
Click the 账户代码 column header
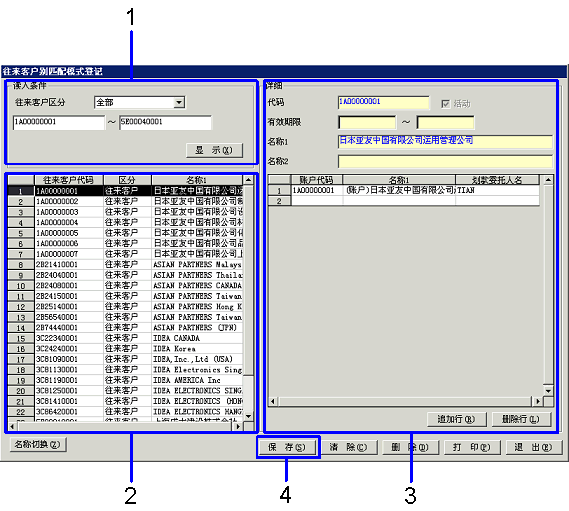pyautogui.click(x=316, y=180)
